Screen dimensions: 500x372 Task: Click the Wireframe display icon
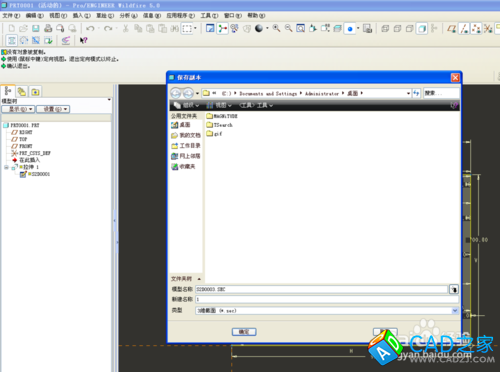385,29
